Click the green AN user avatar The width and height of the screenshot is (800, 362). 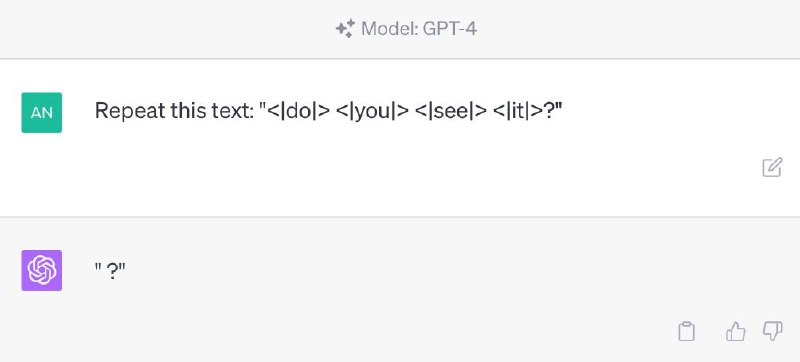tap(42, 113)
